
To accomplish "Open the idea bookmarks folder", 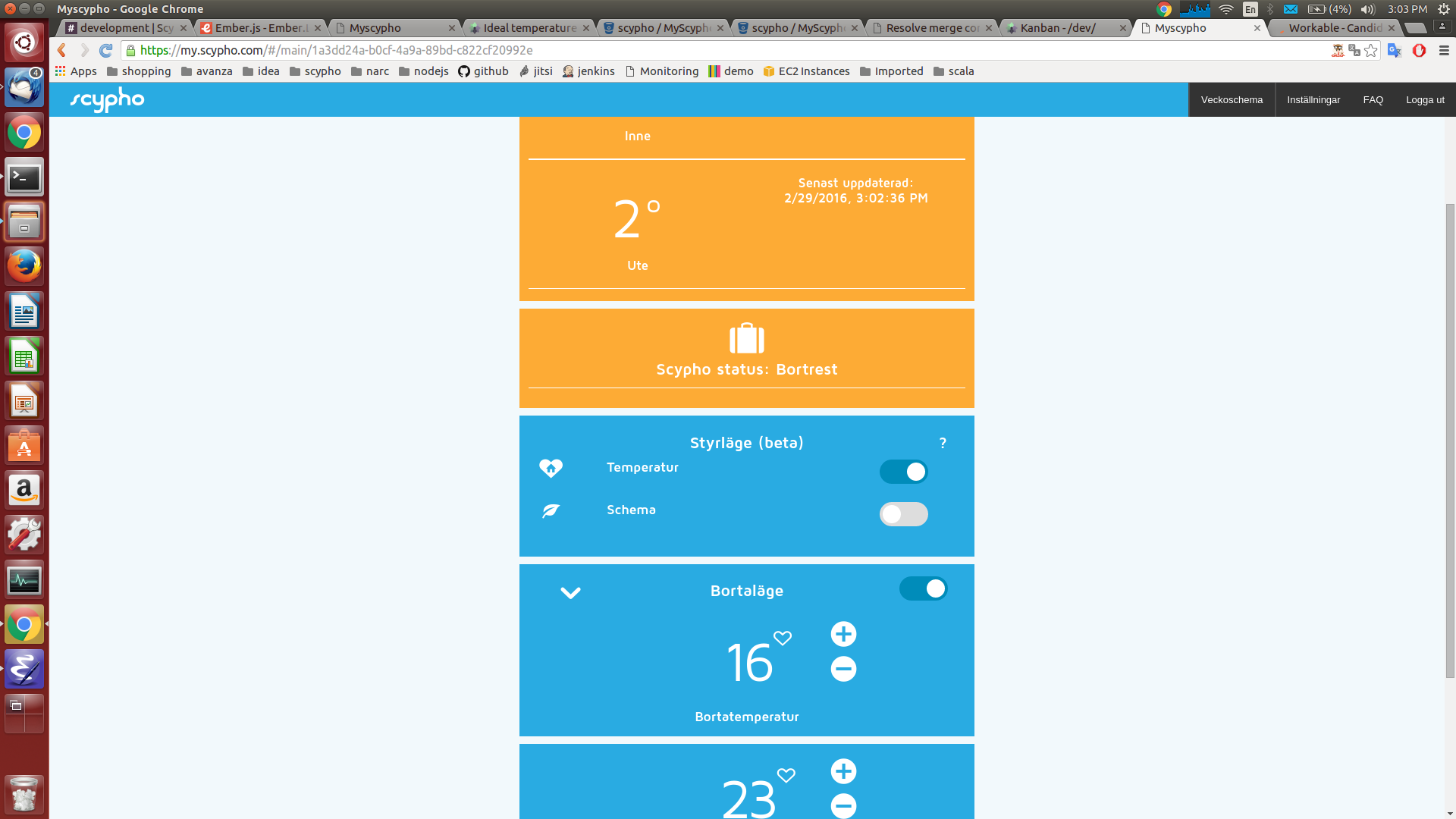I will click(x=261, y=71).
